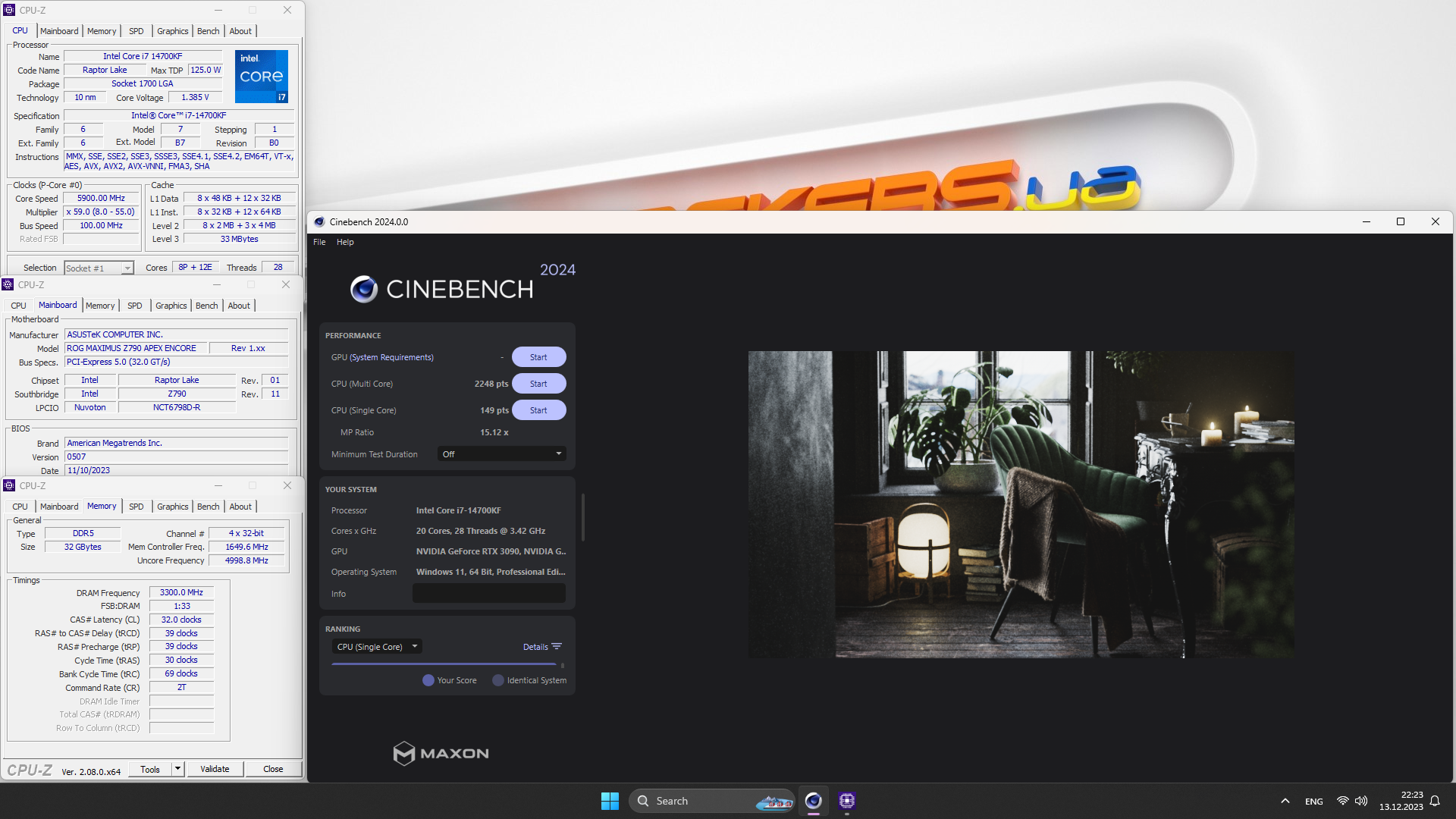Click the Intel Core i7-14700KF processor entry
This screenshot has height=819, width=1456.
click(x=458, y=510)
